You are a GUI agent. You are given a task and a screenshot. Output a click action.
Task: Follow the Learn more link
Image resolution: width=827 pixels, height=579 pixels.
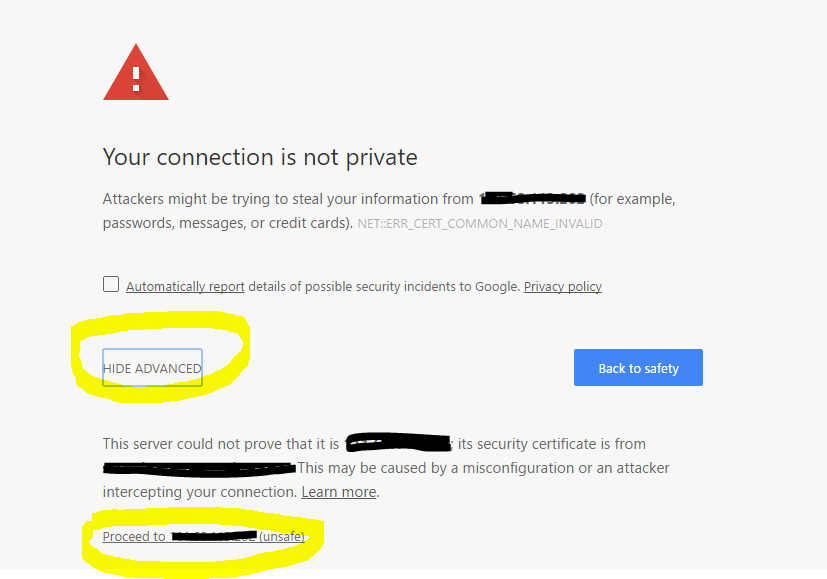pos(339,492)
